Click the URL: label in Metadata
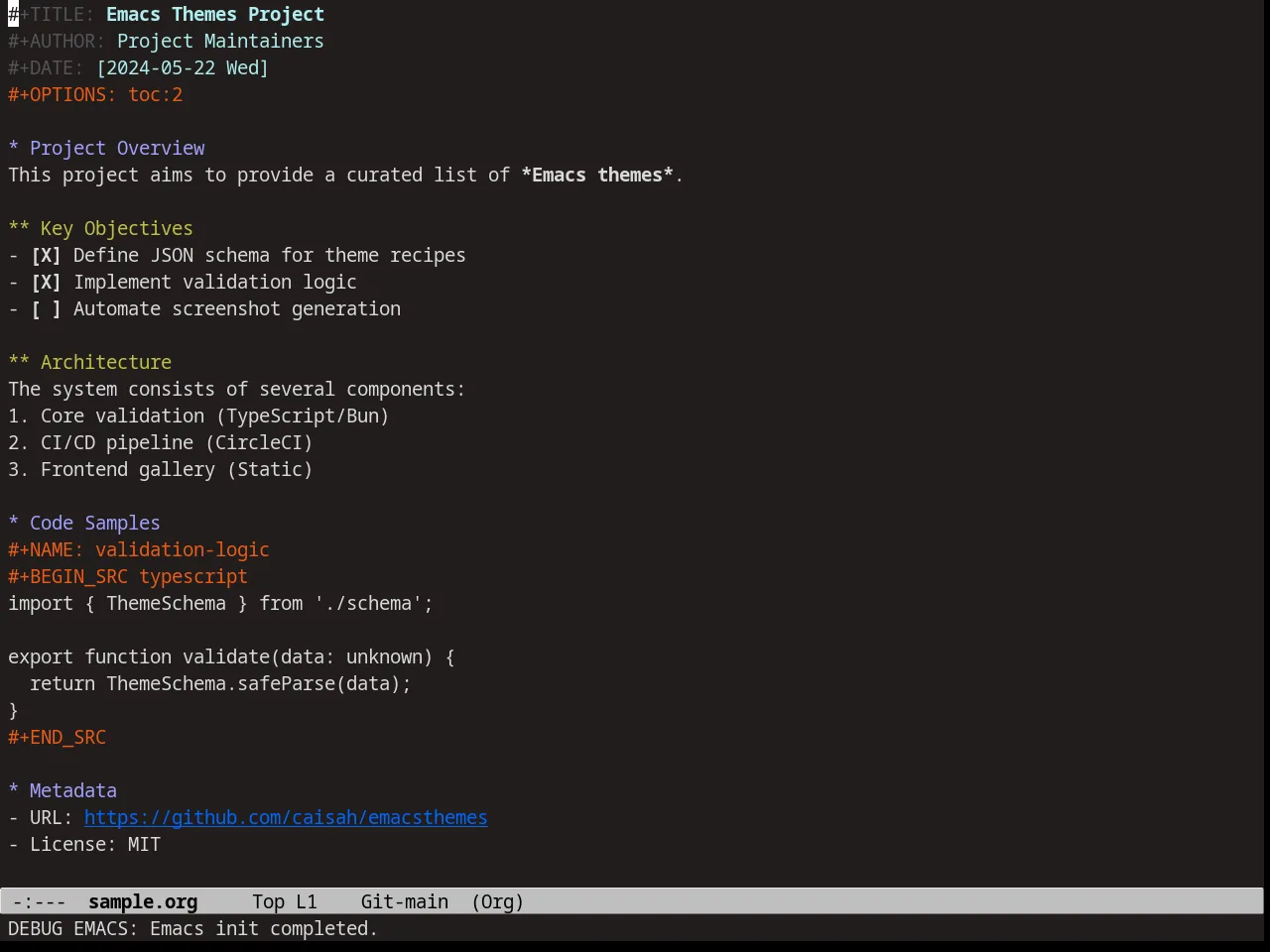This screenshot has width=1270, height=952. point(51,818)
